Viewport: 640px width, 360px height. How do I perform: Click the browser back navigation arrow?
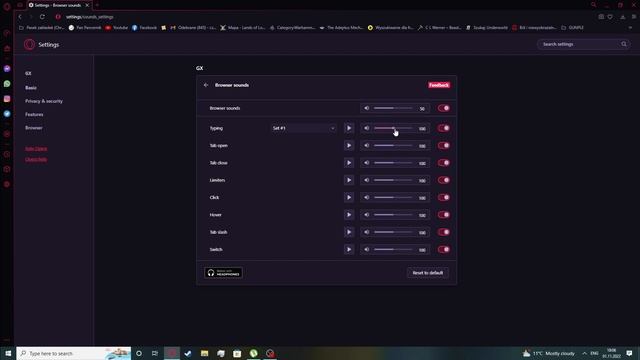(20, 17)
